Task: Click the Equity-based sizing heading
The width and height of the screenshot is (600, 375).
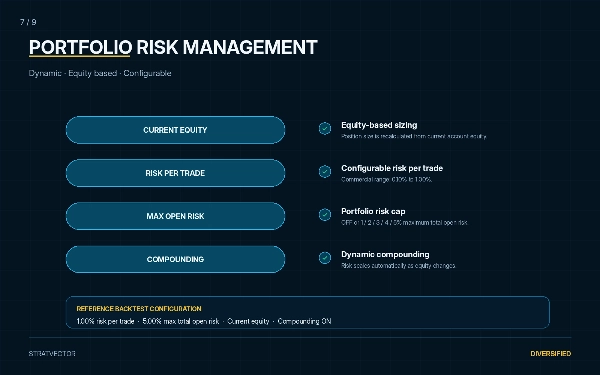Action: point(379,125)
